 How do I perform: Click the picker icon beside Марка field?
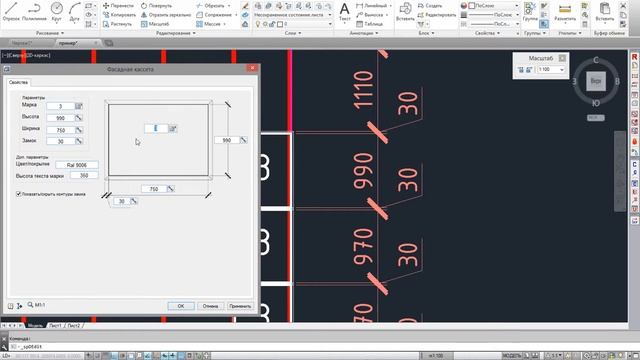point(79,106)
